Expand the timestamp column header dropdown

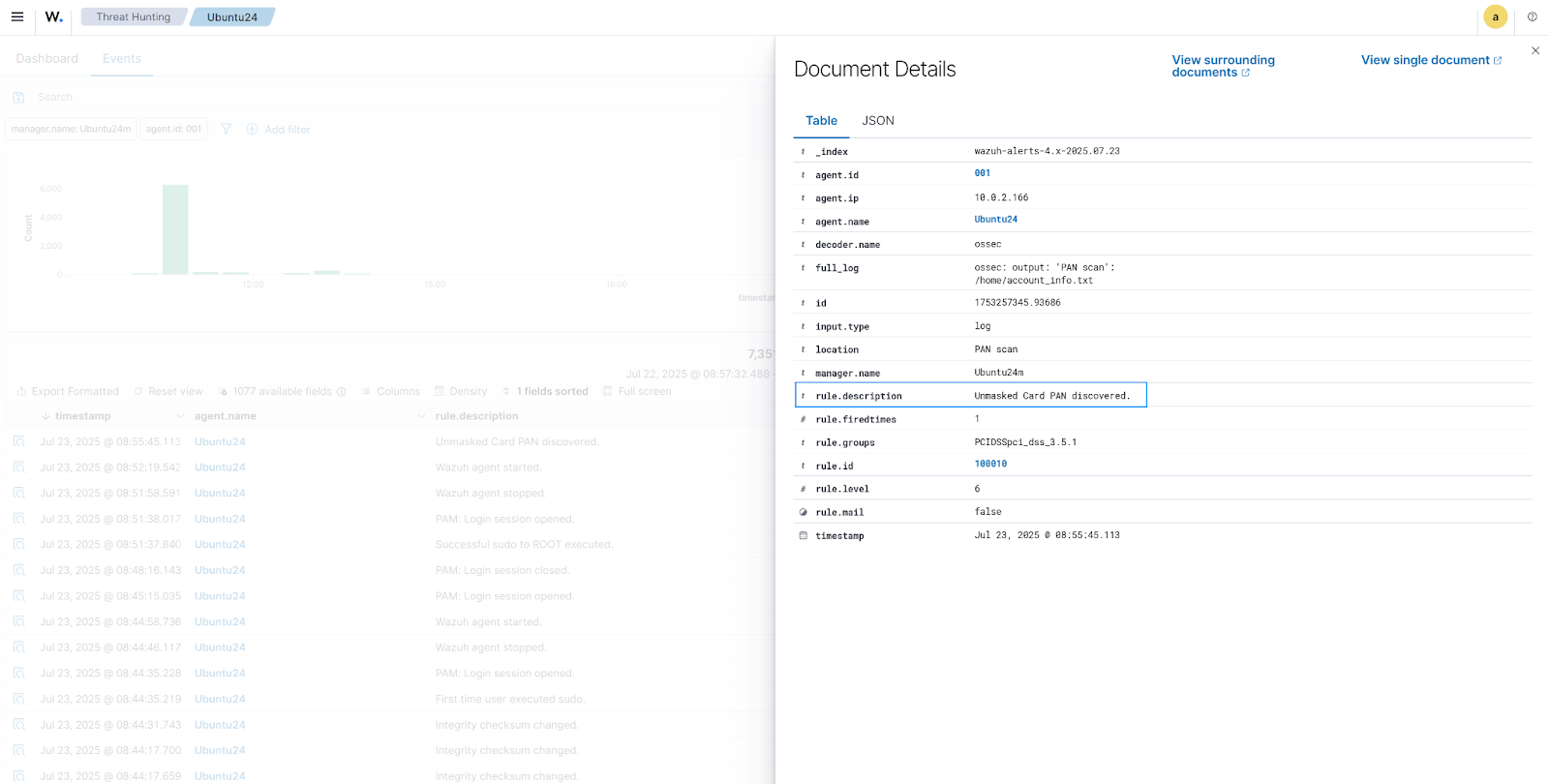(x=180, y=416)
